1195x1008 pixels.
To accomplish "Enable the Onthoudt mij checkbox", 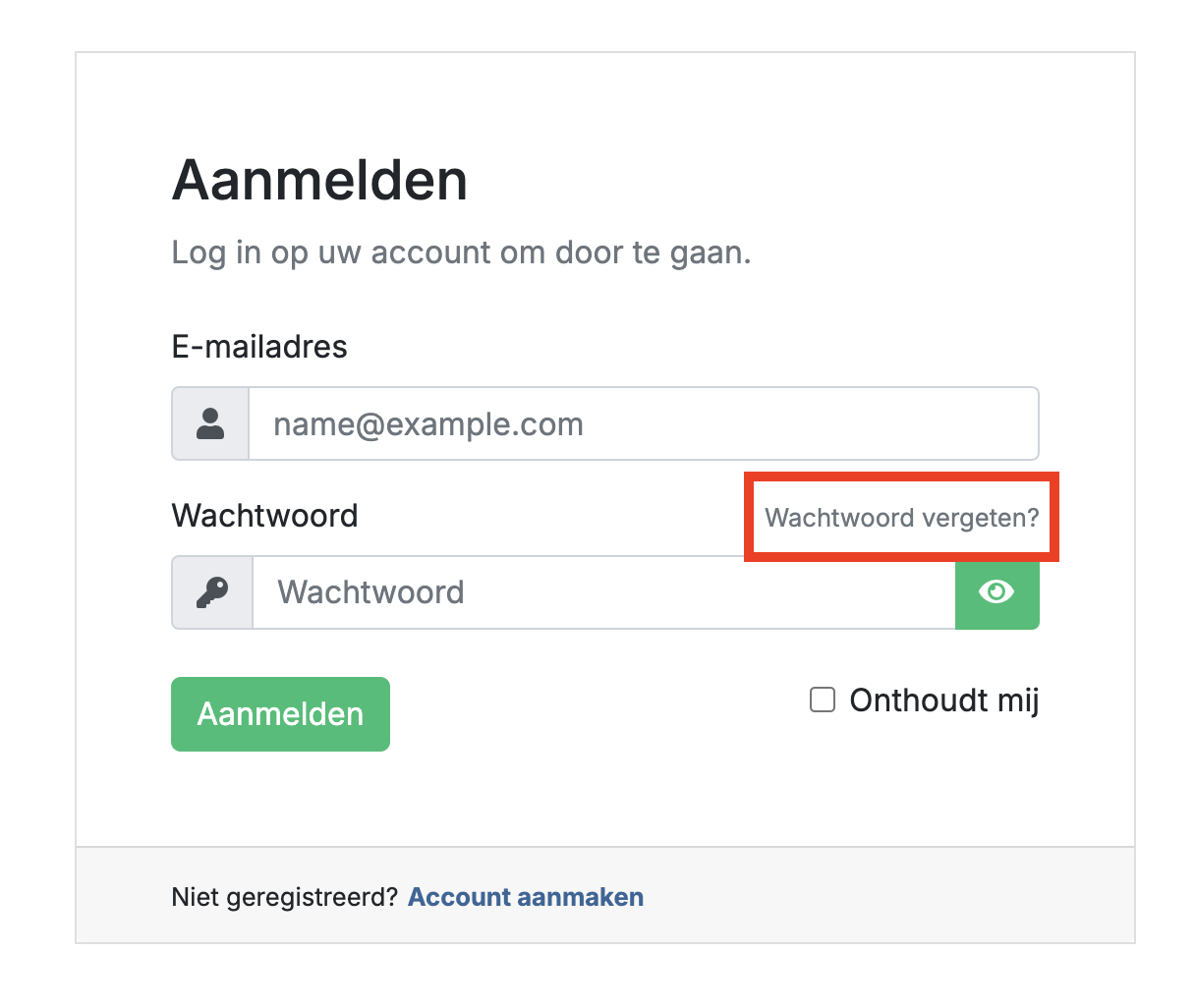I will coord(823,700).
